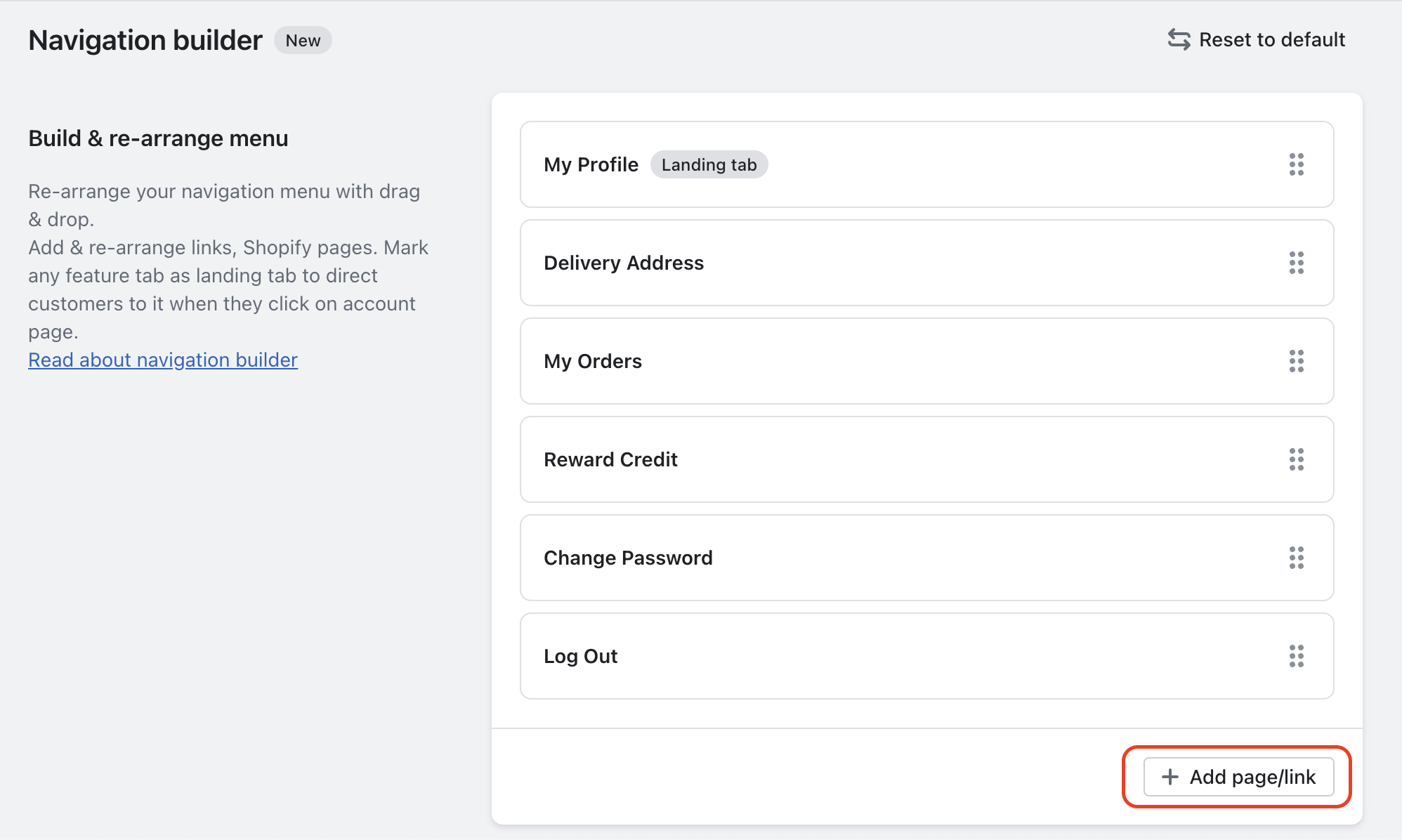The height and width of the screenshot is (840, 1402).
Task: Click Reset to default text
Action: pyautogui.click(x=1271, y=39)
